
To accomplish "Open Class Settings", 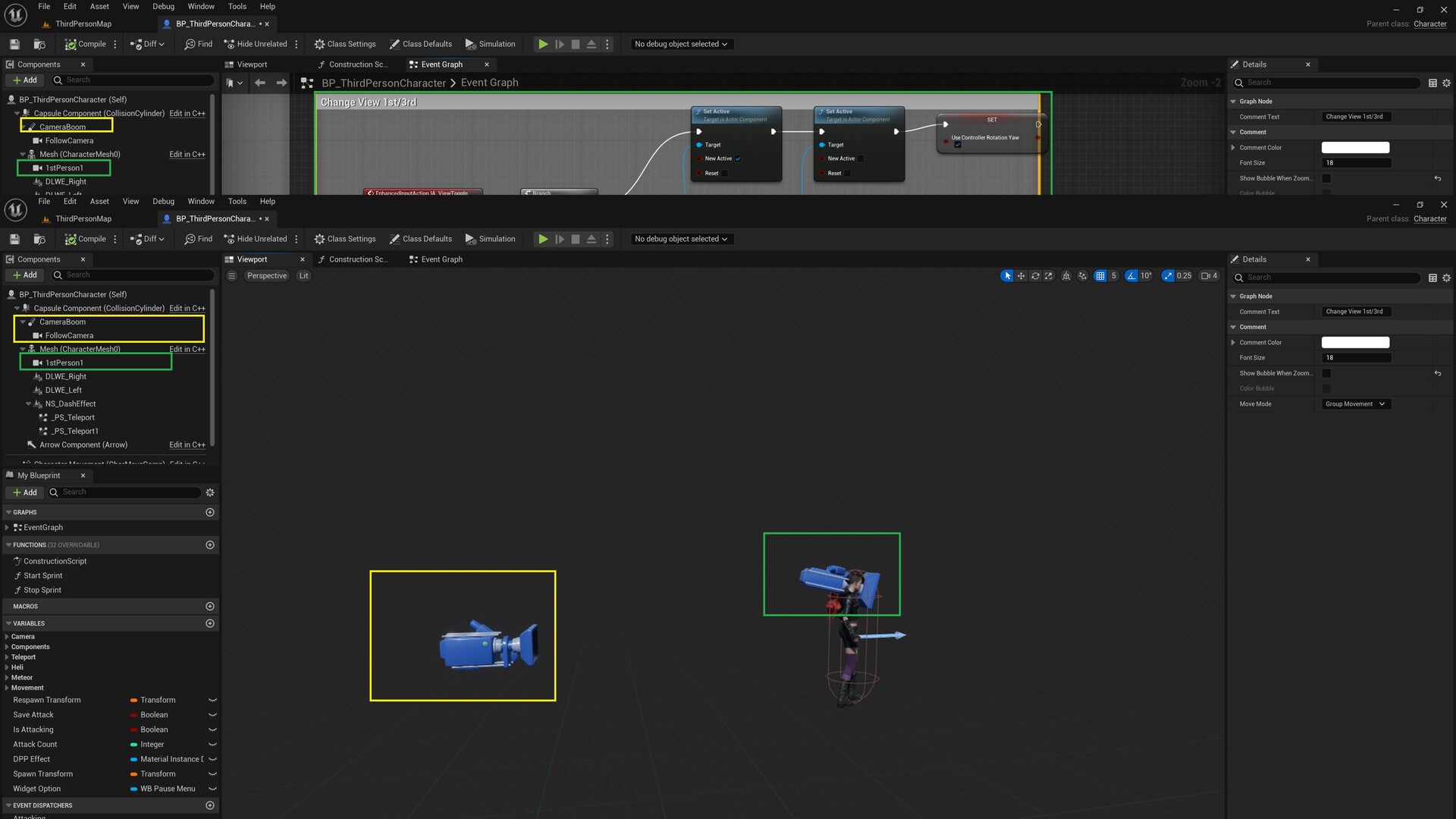I will click(x=345, y=239).
